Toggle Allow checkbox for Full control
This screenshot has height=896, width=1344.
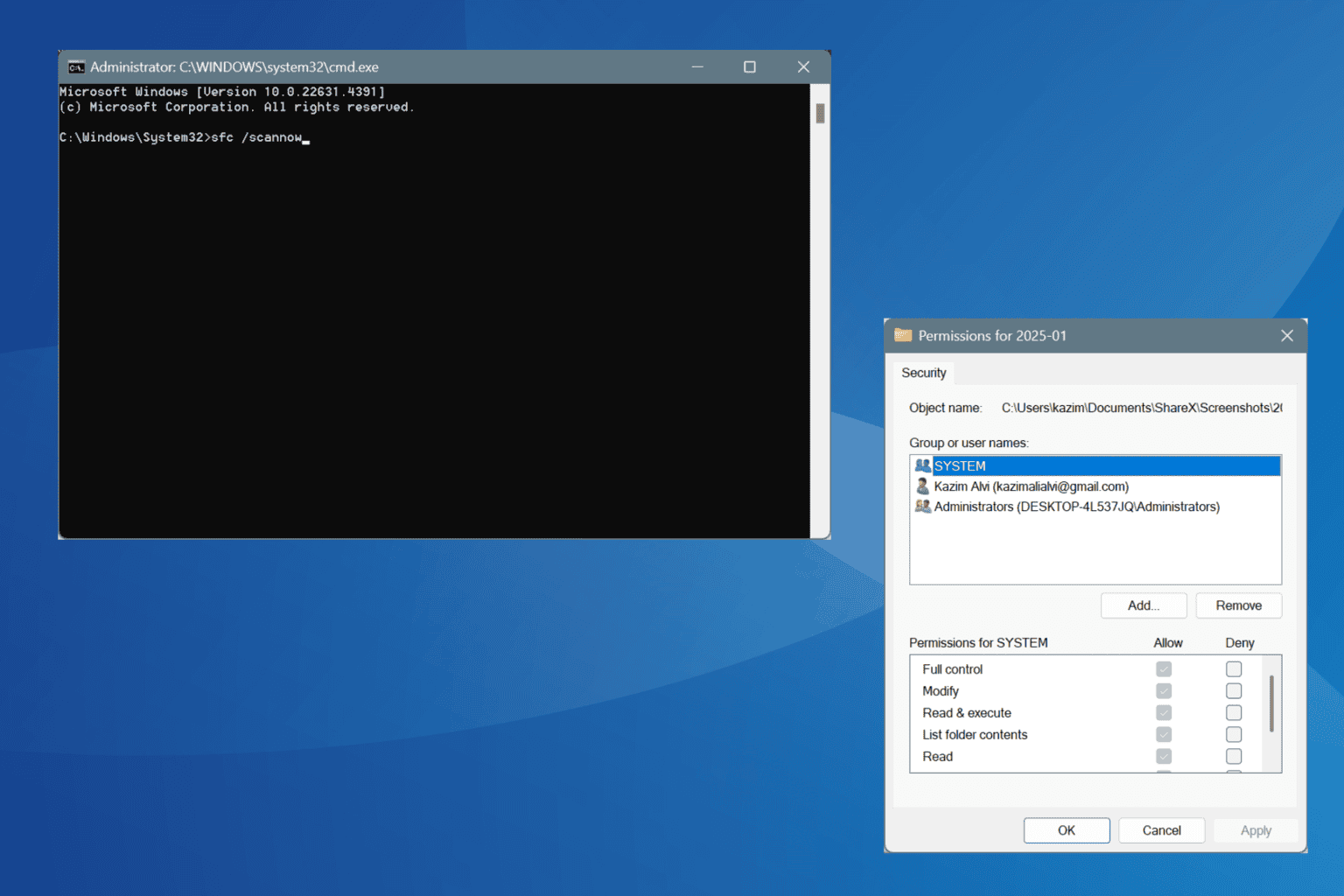tap(1164, 668)
